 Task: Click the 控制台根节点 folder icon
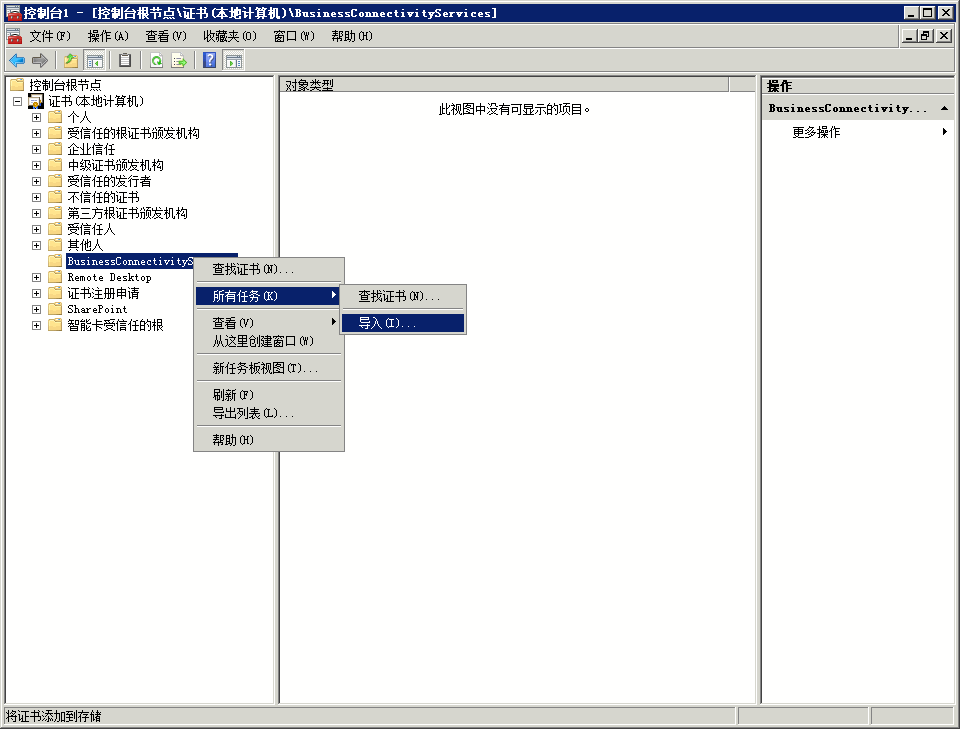point(17,84)
